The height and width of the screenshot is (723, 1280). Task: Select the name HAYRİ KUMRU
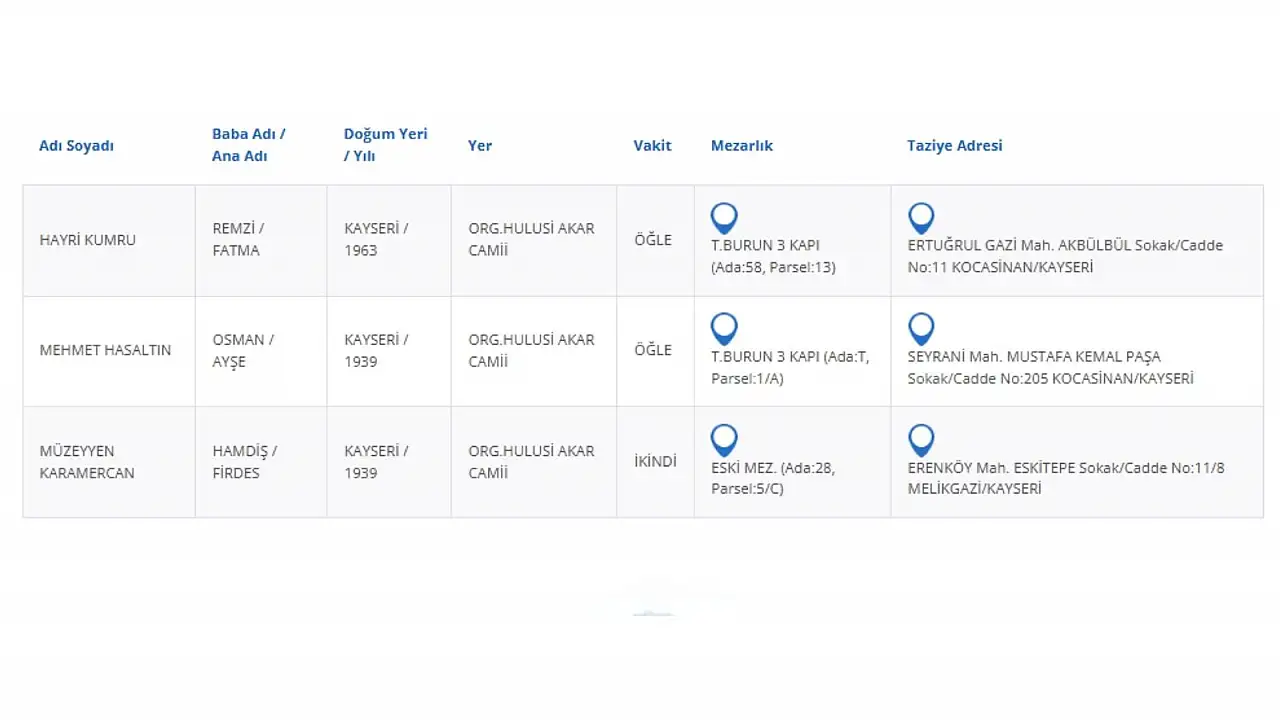[x=87, y=240]
